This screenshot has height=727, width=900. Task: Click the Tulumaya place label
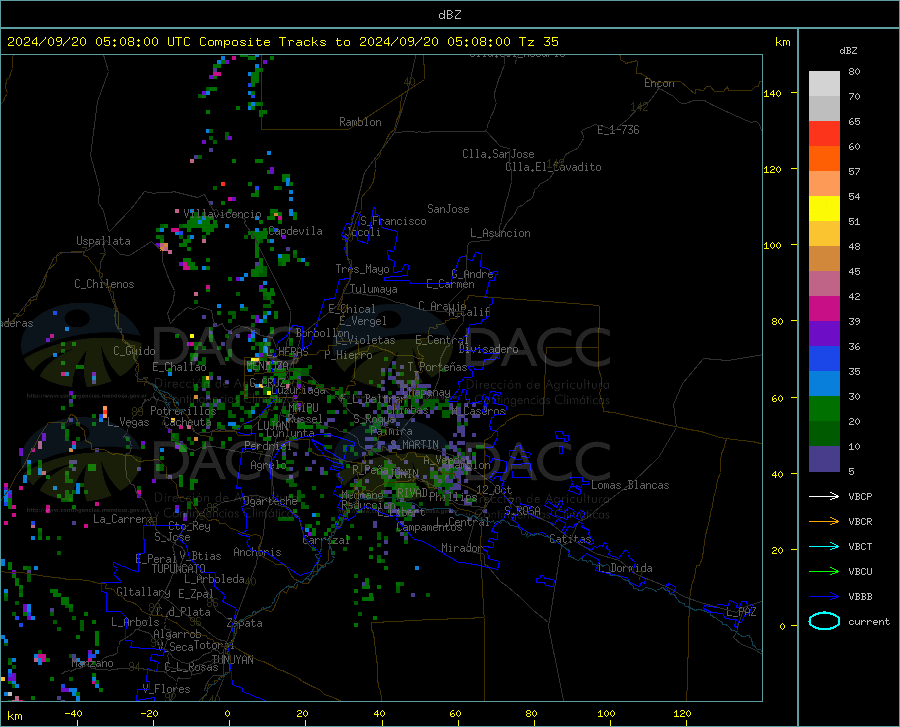coord(374,289)
